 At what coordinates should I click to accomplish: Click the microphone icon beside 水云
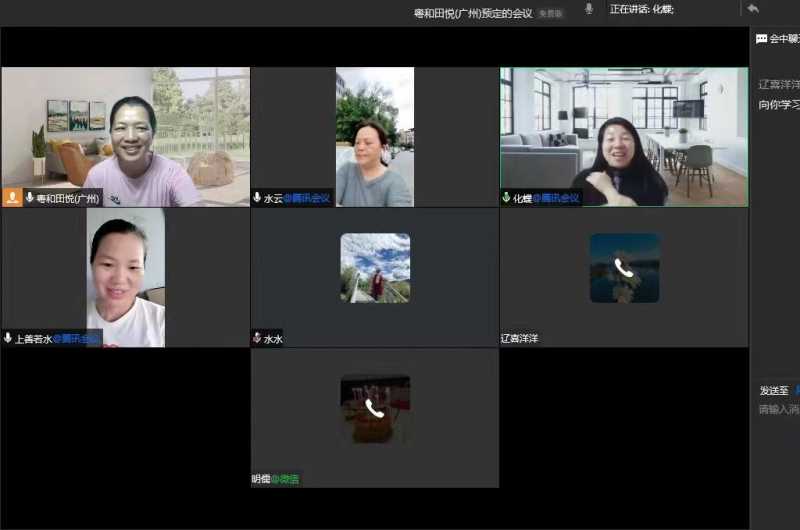click(258, 198)
